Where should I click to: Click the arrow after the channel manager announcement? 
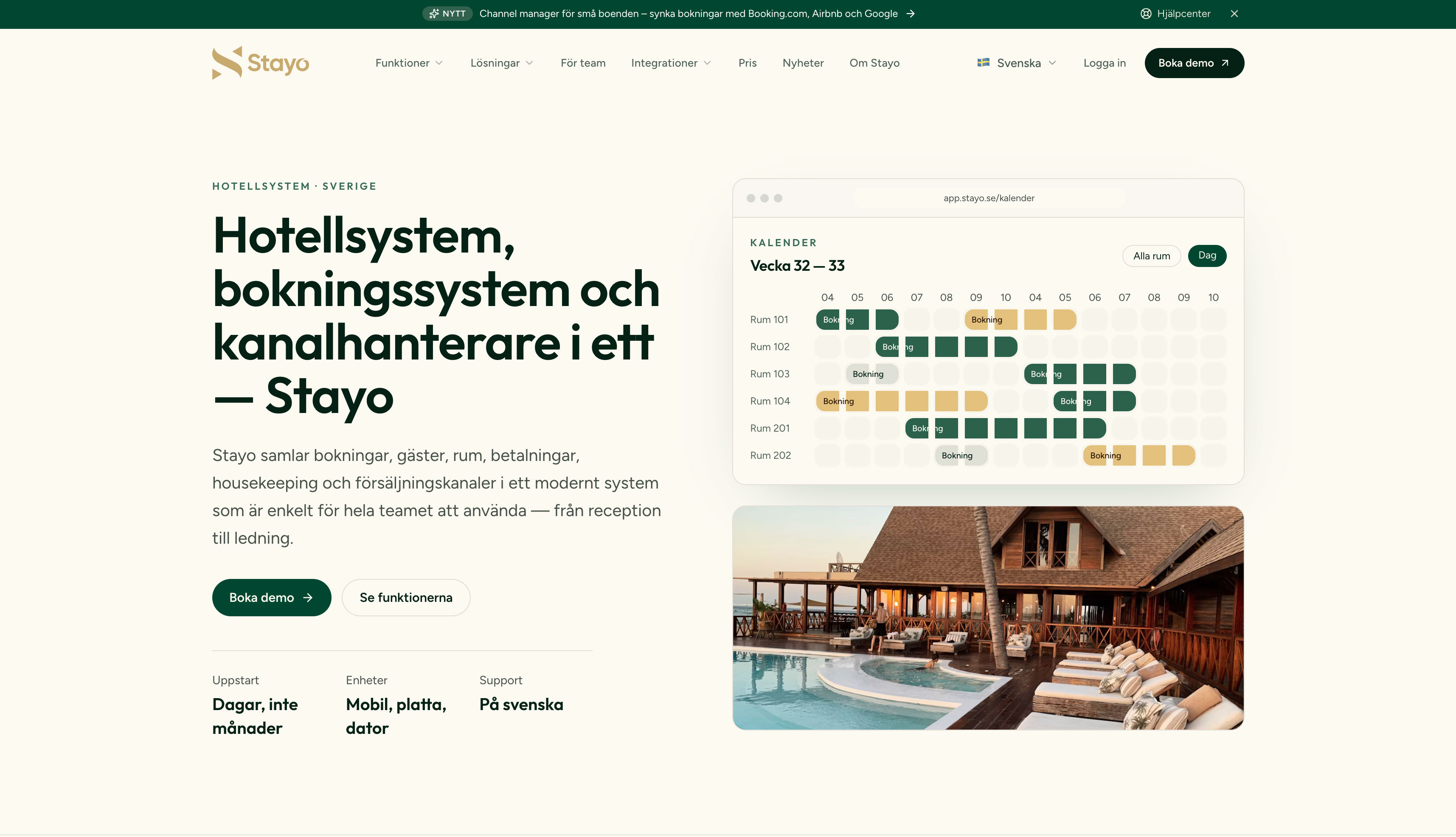pos(911,14)
